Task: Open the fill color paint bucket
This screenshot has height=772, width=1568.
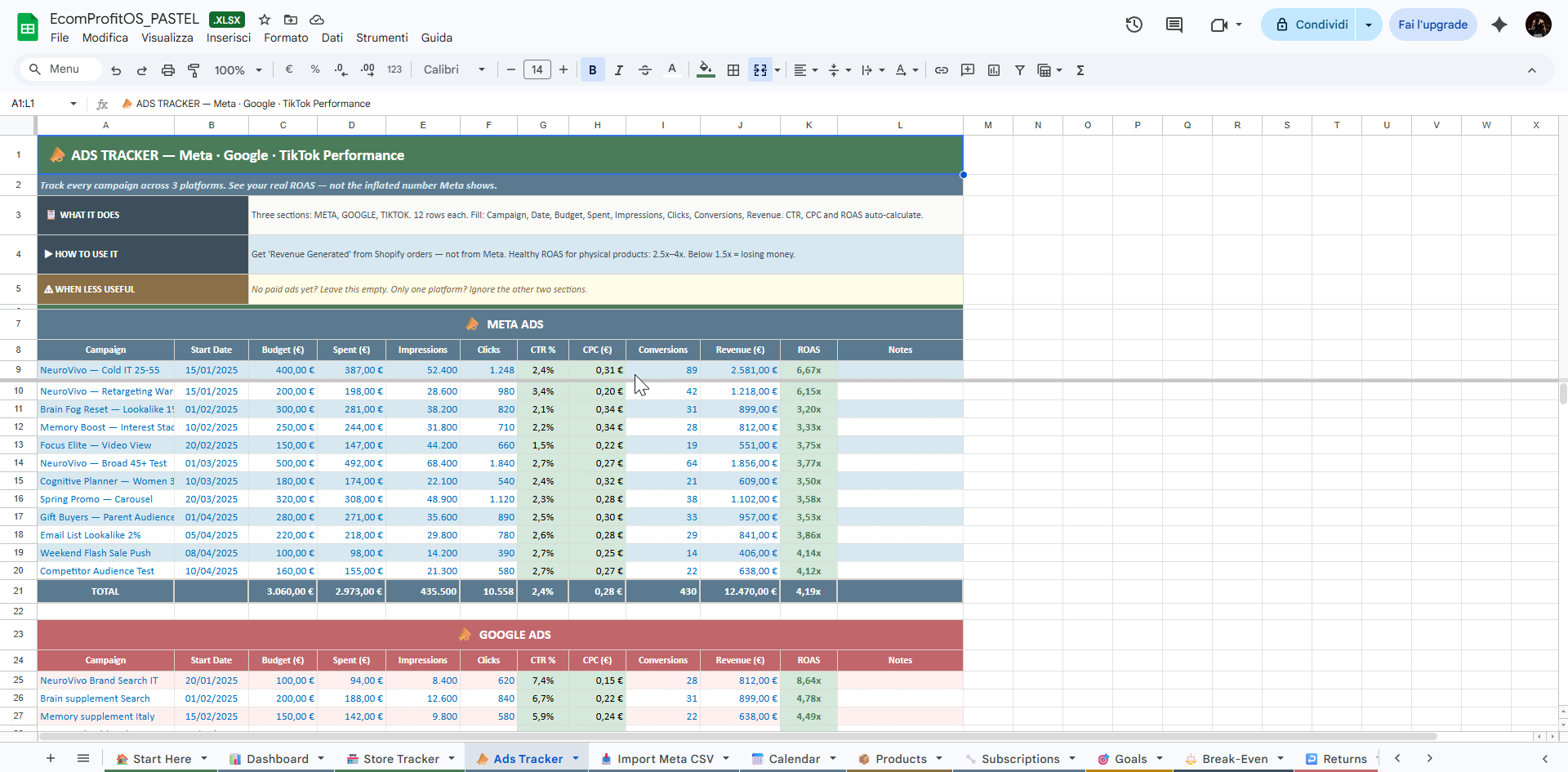Action: (706, 70)
